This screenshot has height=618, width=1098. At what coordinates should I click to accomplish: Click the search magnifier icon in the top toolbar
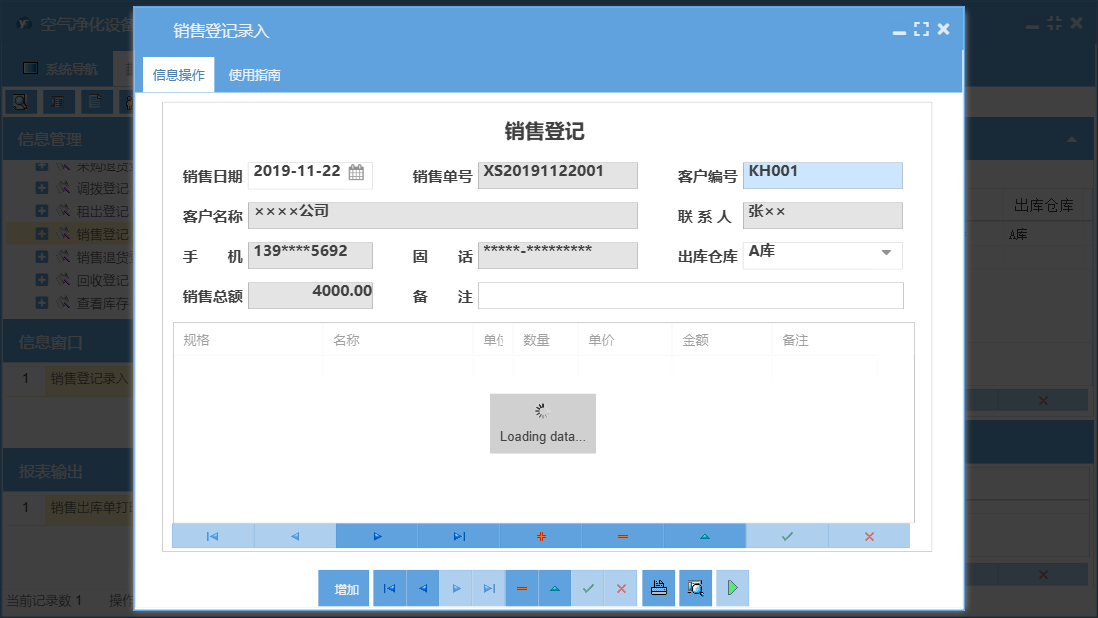(x=20, y=101)
